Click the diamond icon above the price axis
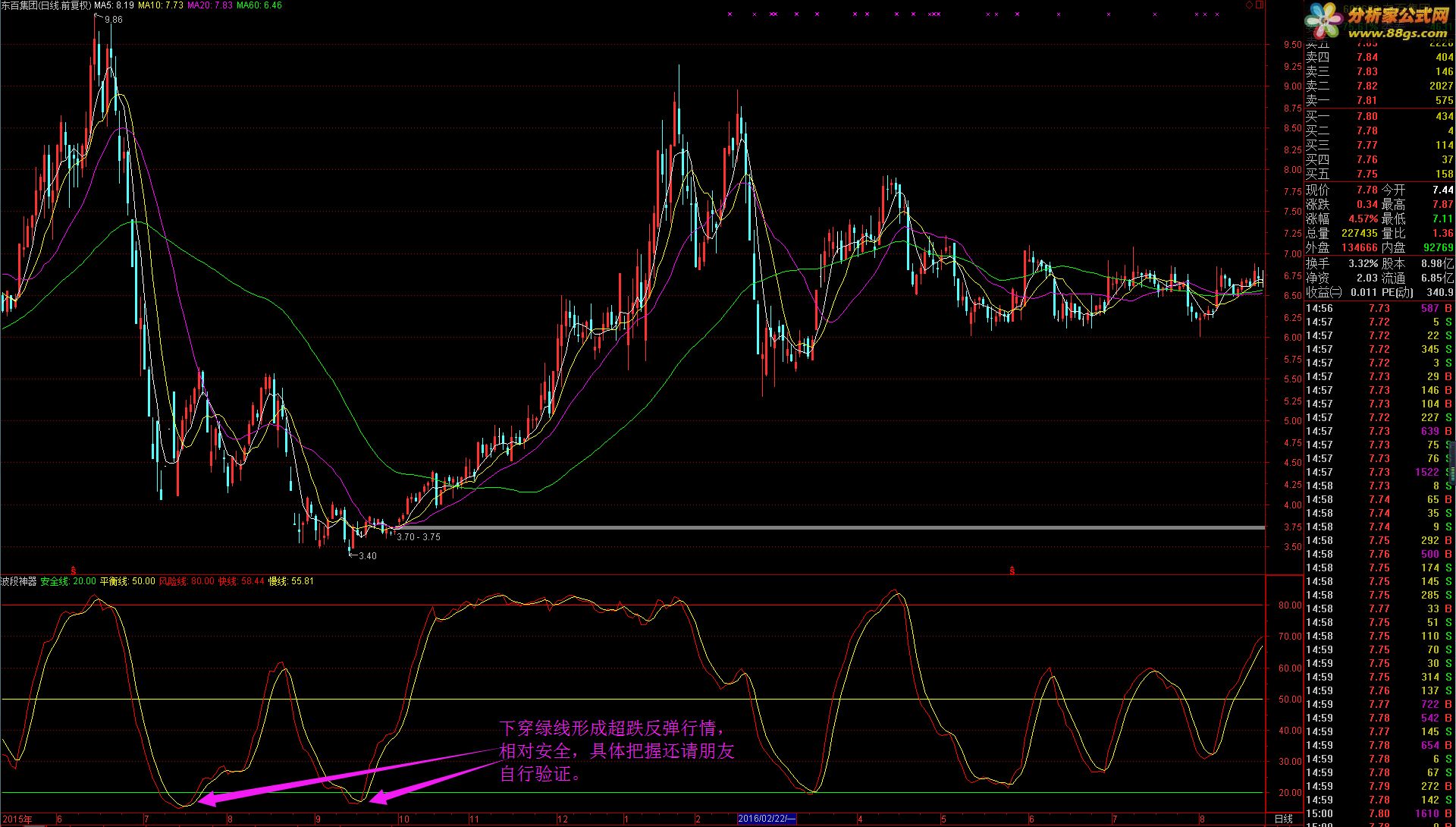 [x=1250, y=5]
